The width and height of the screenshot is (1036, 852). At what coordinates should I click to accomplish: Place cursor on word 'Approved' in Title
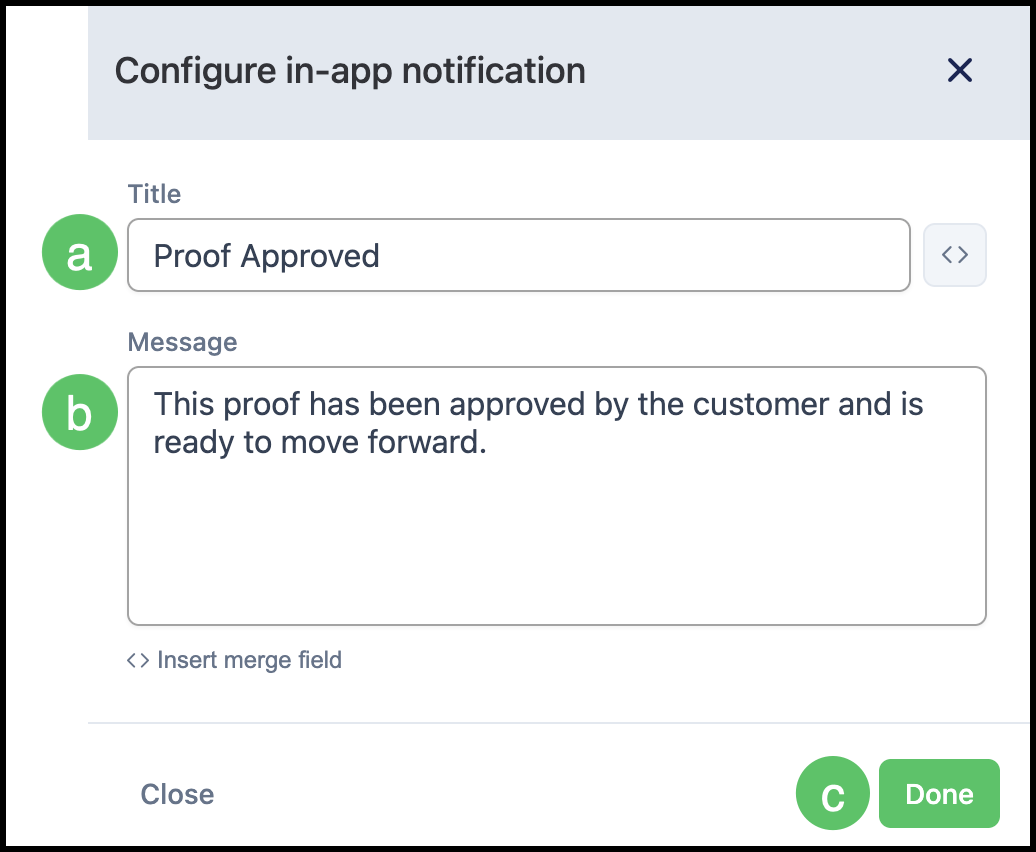click(310, 256)
